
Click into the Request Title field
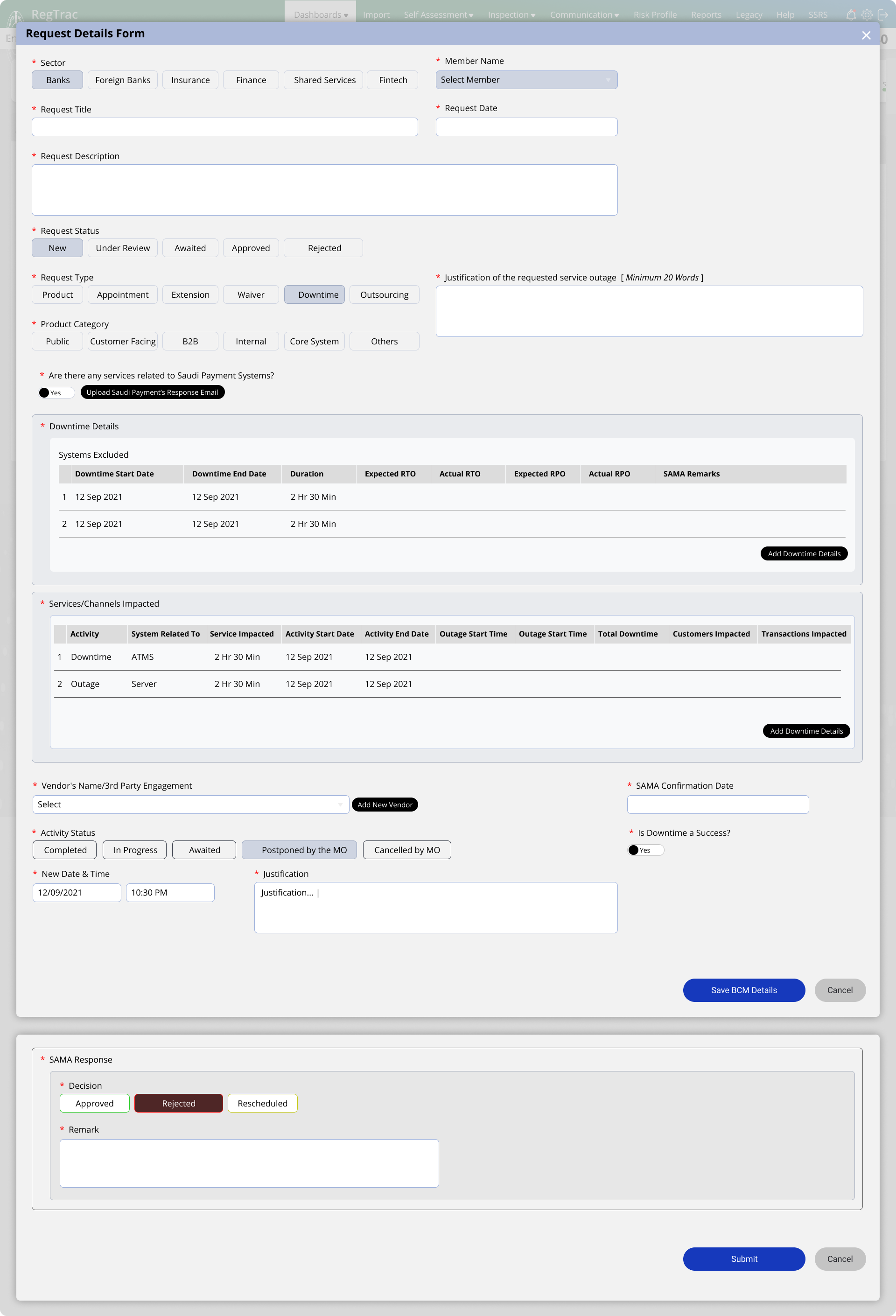[225, 127]
